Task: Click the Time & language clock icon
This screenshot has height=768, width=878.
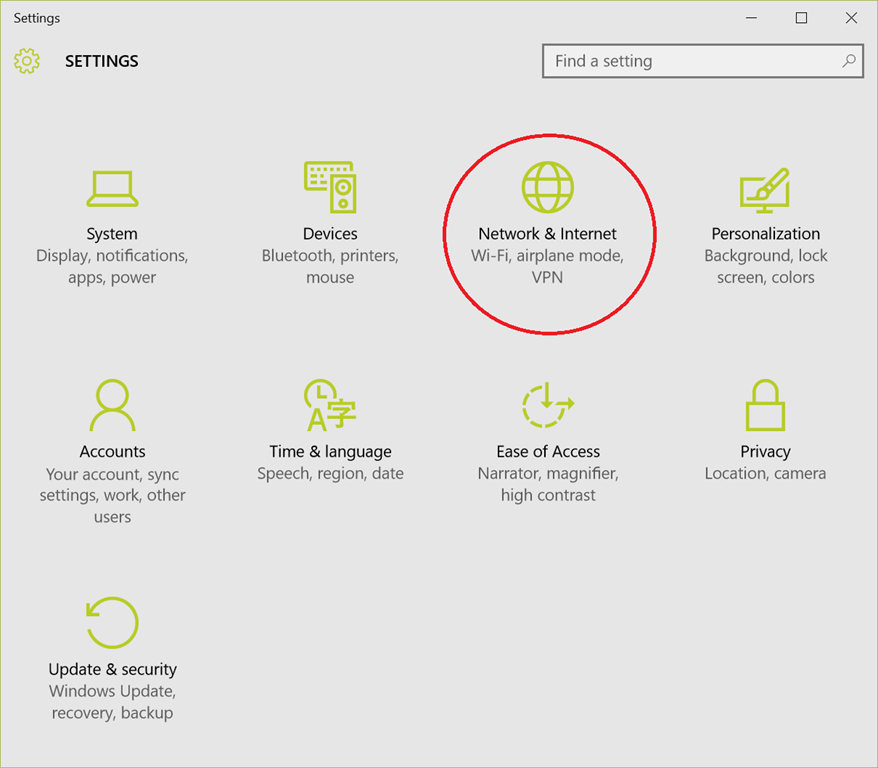Action: (x=330, y=404)
